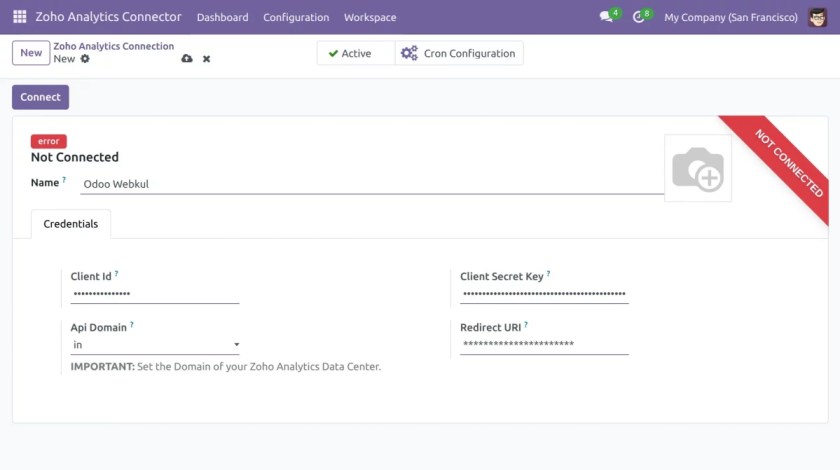Click the Connect button

tap(41, 97)
